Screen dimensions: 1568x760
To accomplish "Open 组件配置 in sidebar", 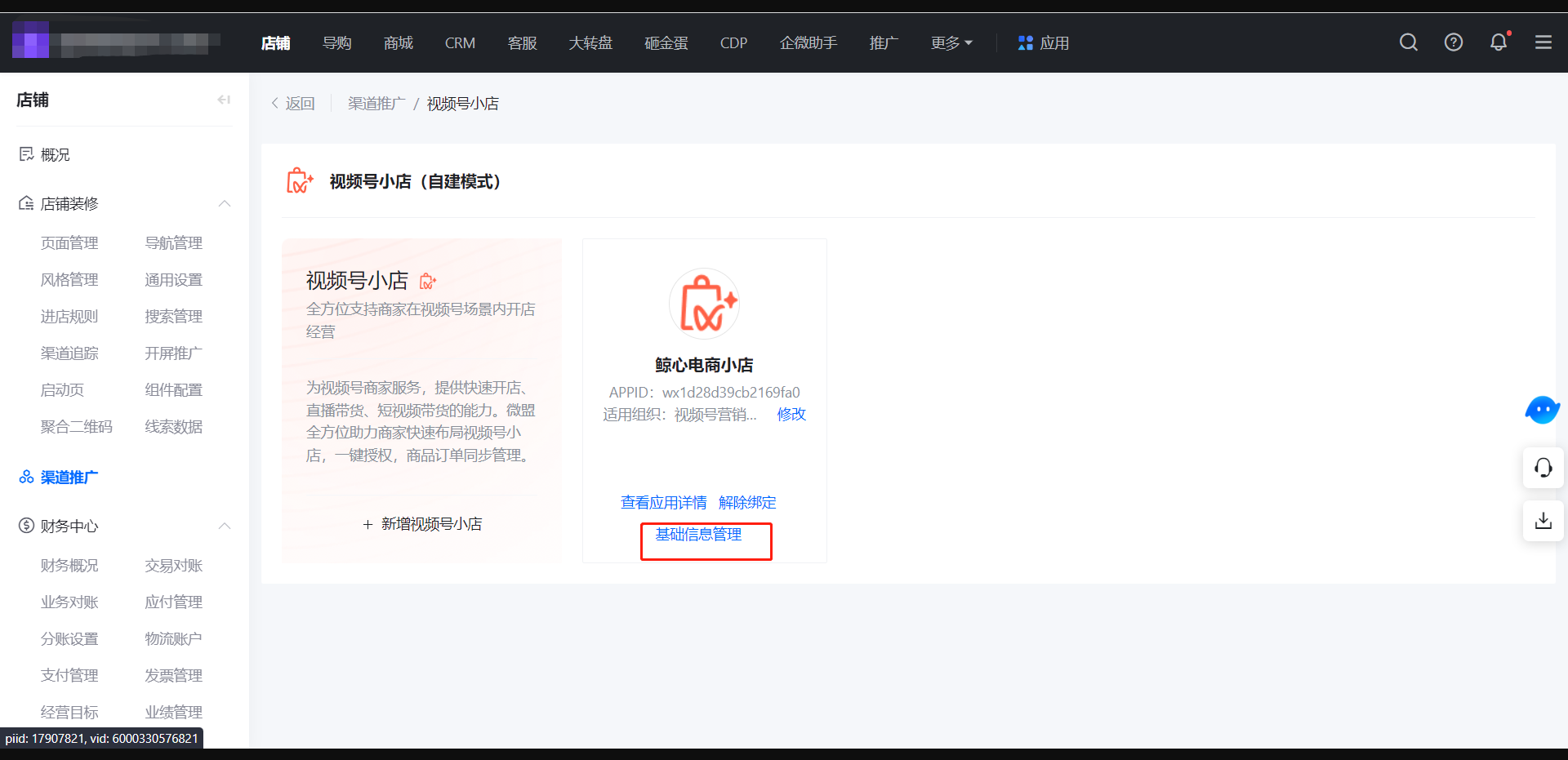I will point(174,389).
